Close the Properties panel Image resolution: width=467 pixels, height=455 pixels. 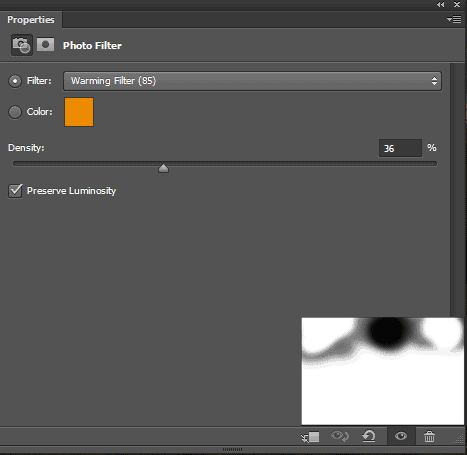pyautogui.click(x=457, y=4)
